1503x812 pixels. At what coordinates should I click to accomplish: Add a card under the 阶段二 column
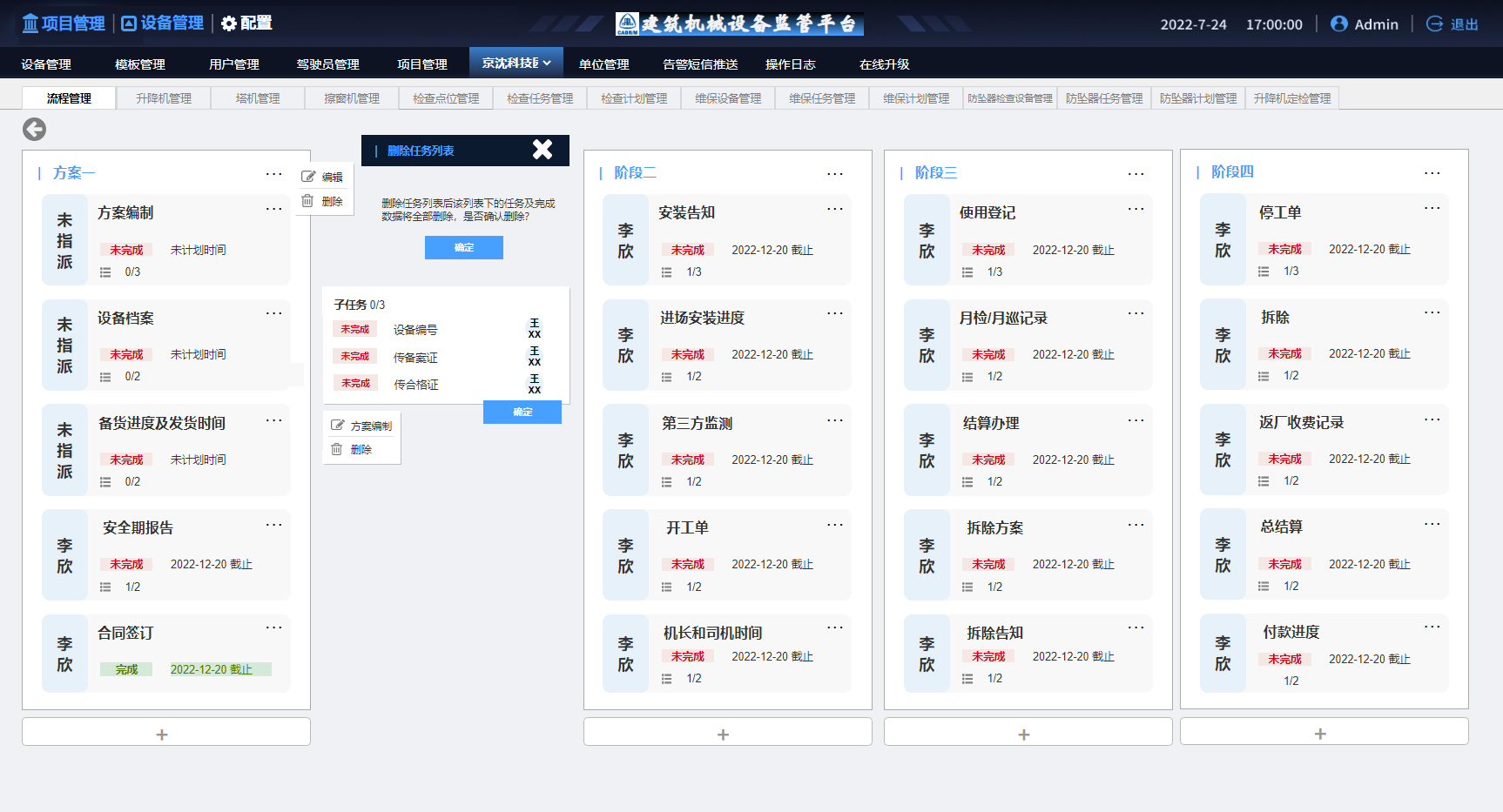point(728,732)
